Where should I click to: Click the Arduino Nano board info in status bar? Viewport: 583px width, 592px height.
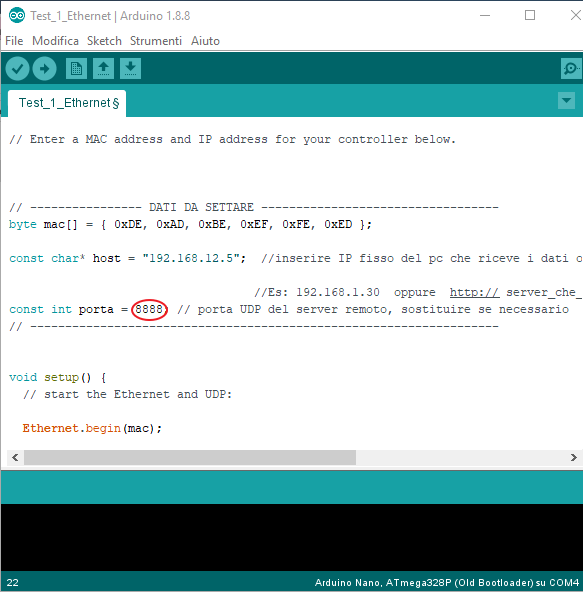tap(447, 583)
